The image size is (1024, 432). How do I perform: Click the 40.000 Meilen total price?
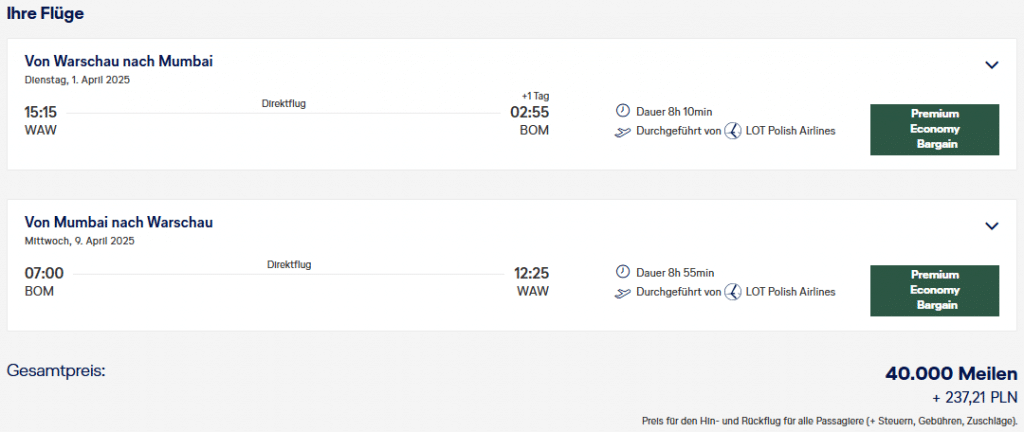[x=951, y=373]
